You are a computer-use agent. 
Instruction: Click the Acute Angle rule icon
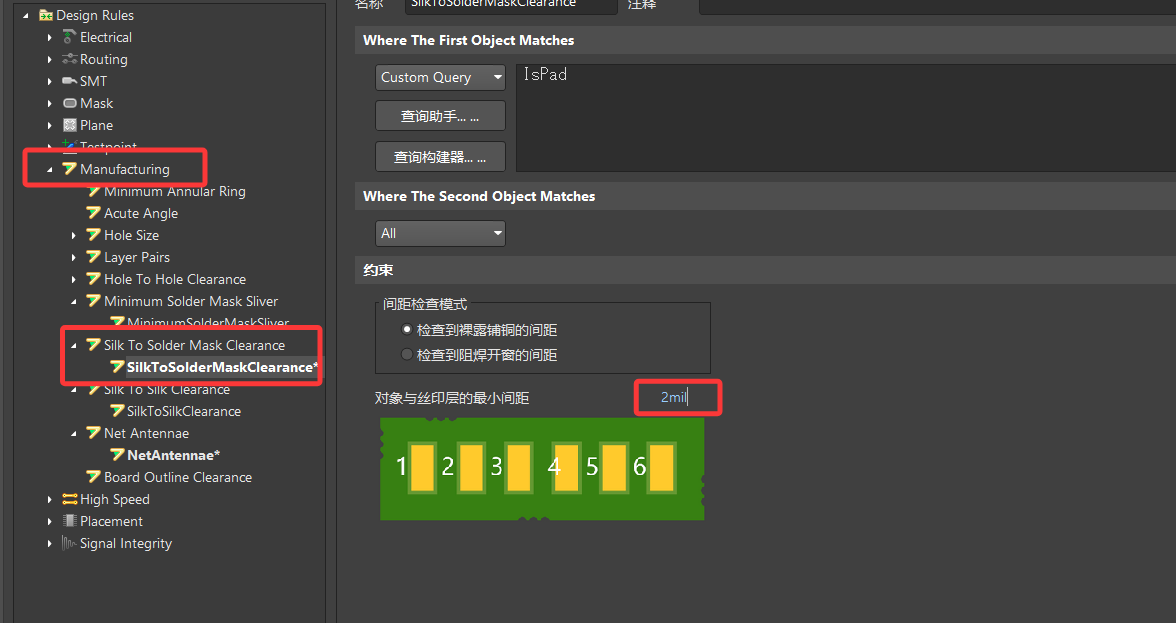point(94,213)
